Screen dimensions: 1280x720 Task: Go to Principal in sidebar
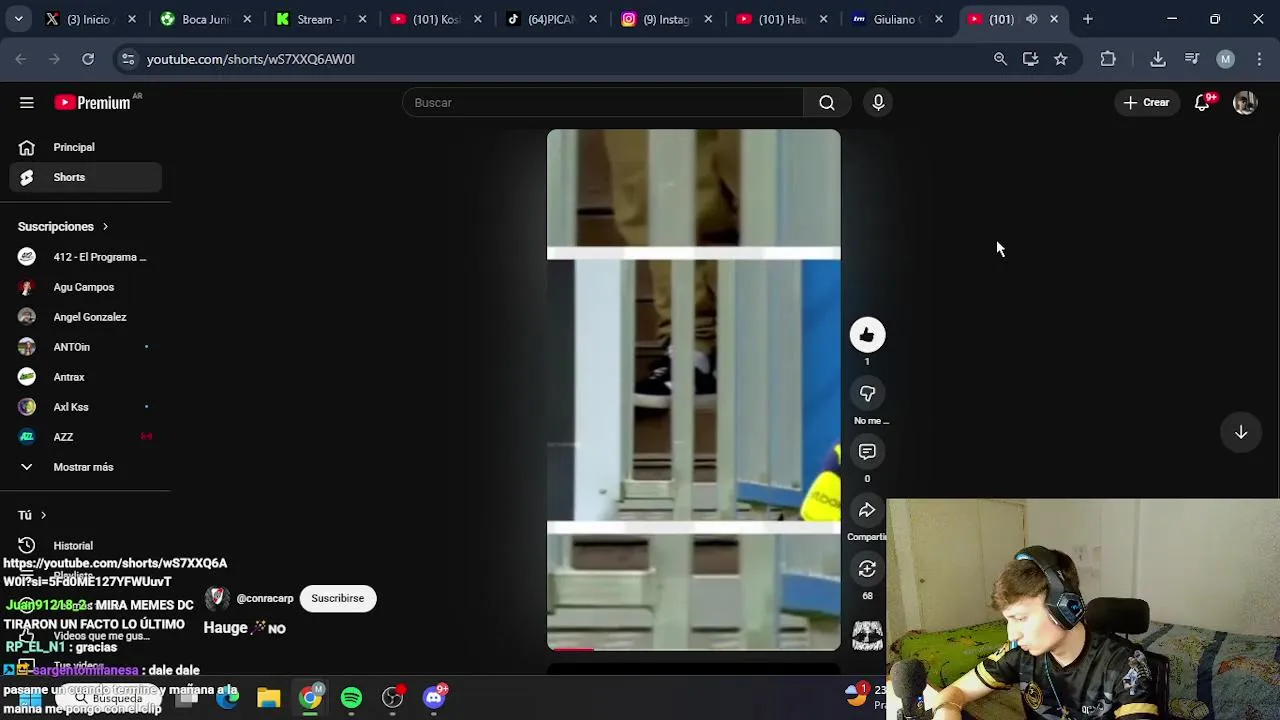(x=85, y=147)
